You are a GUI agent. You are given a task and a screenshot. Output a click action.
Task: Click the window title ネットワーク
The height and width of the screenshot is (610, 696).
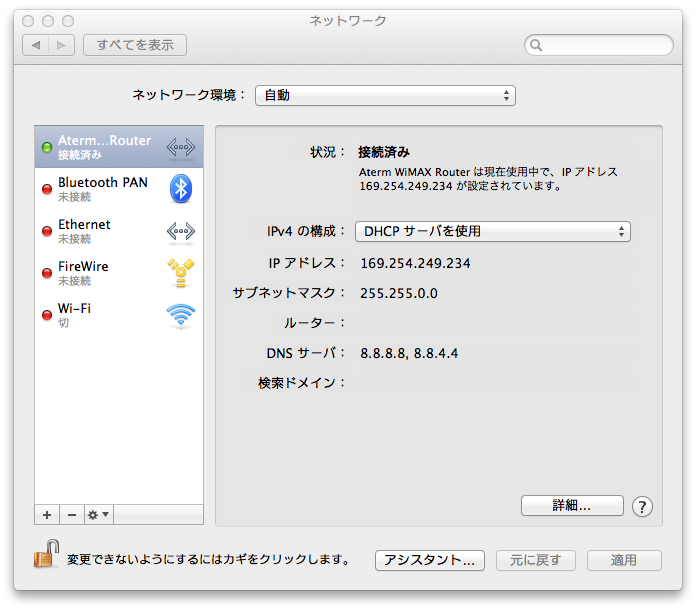[x=348, y=20]
